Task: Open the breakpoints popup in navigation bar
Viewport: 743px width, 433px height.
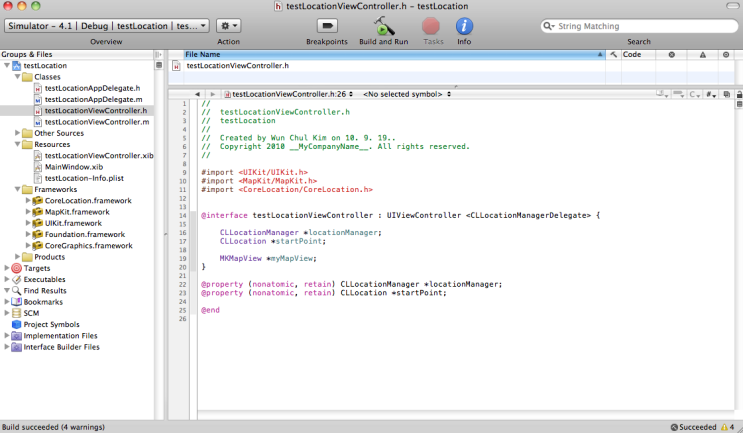Action: (679, 94)
